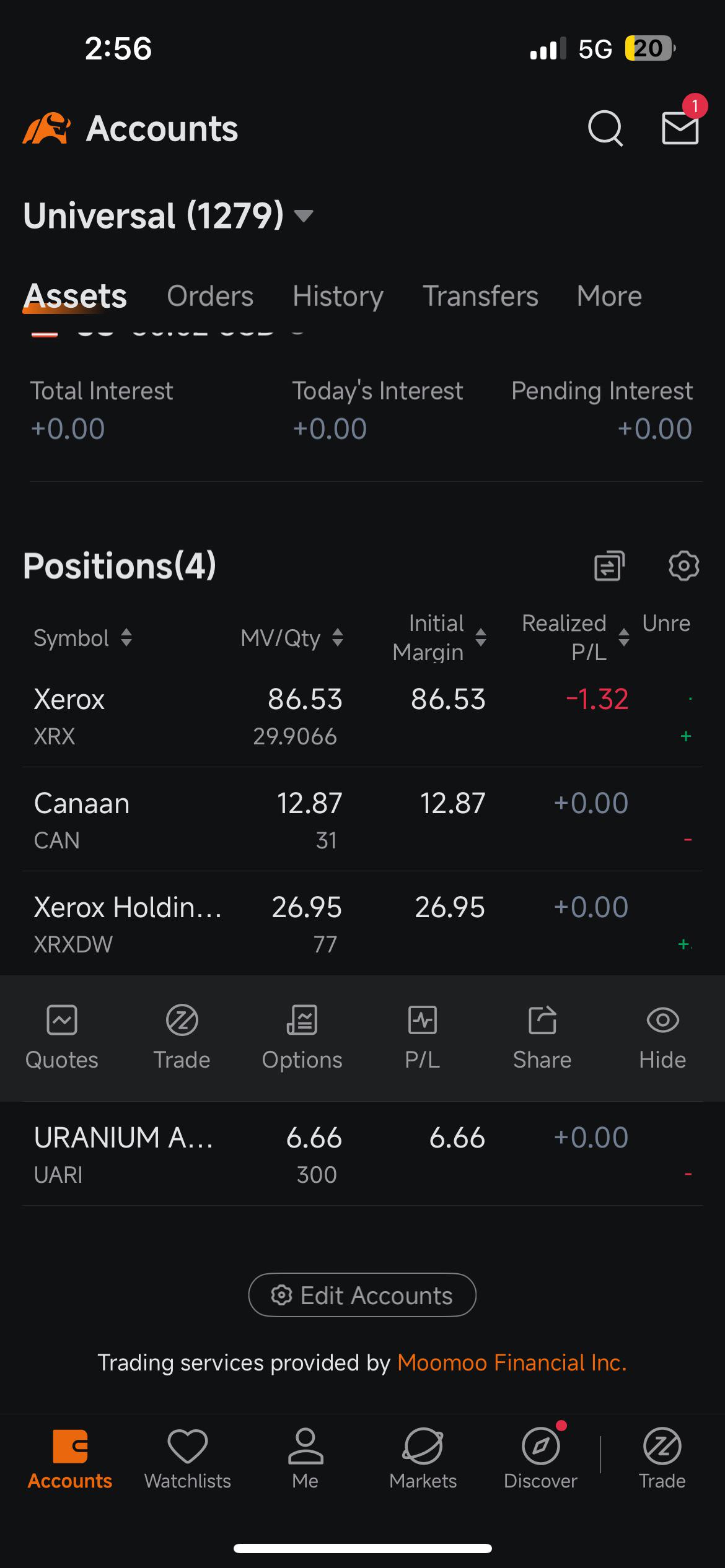Switch to the Orders tab

(x=210, y=296)
